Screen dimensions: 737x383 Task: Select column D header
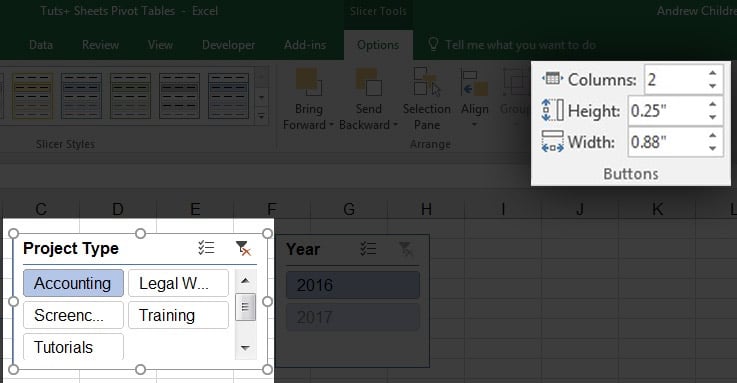pyautogui.click(x=118, y=209)
